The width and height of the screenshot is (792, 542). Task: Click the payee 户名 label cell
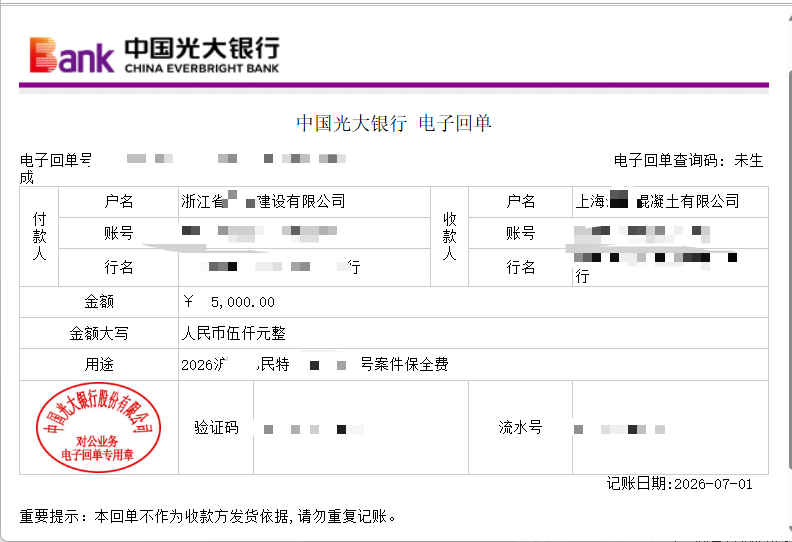(521, 202)
